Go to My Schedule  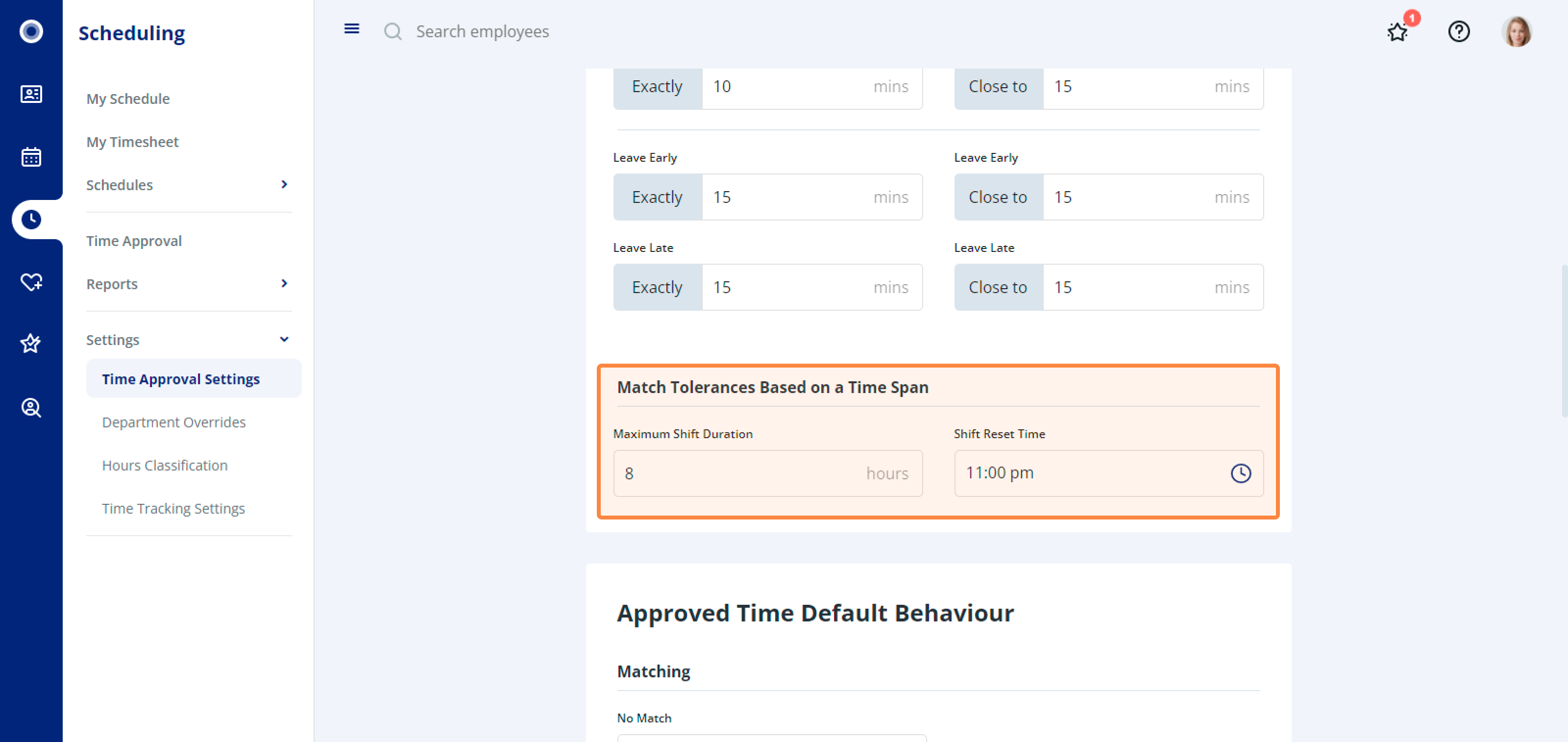click(128, 99)
